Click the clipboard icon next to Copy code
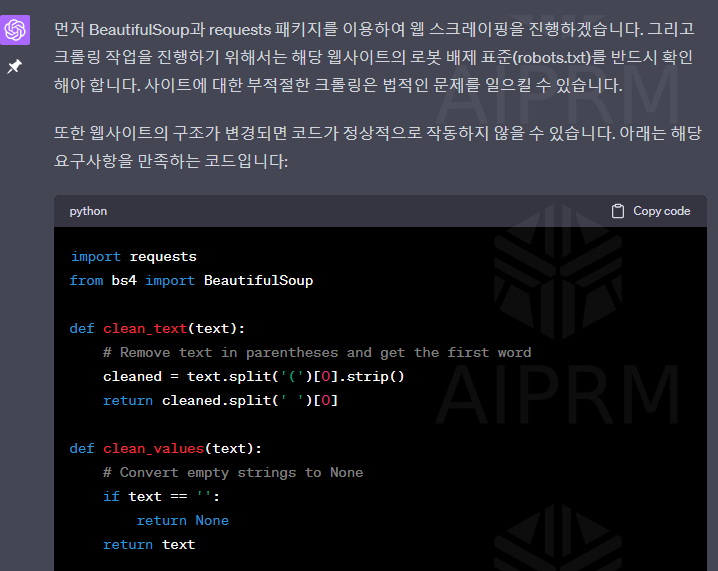718x571 pixels. pos(618,211)
